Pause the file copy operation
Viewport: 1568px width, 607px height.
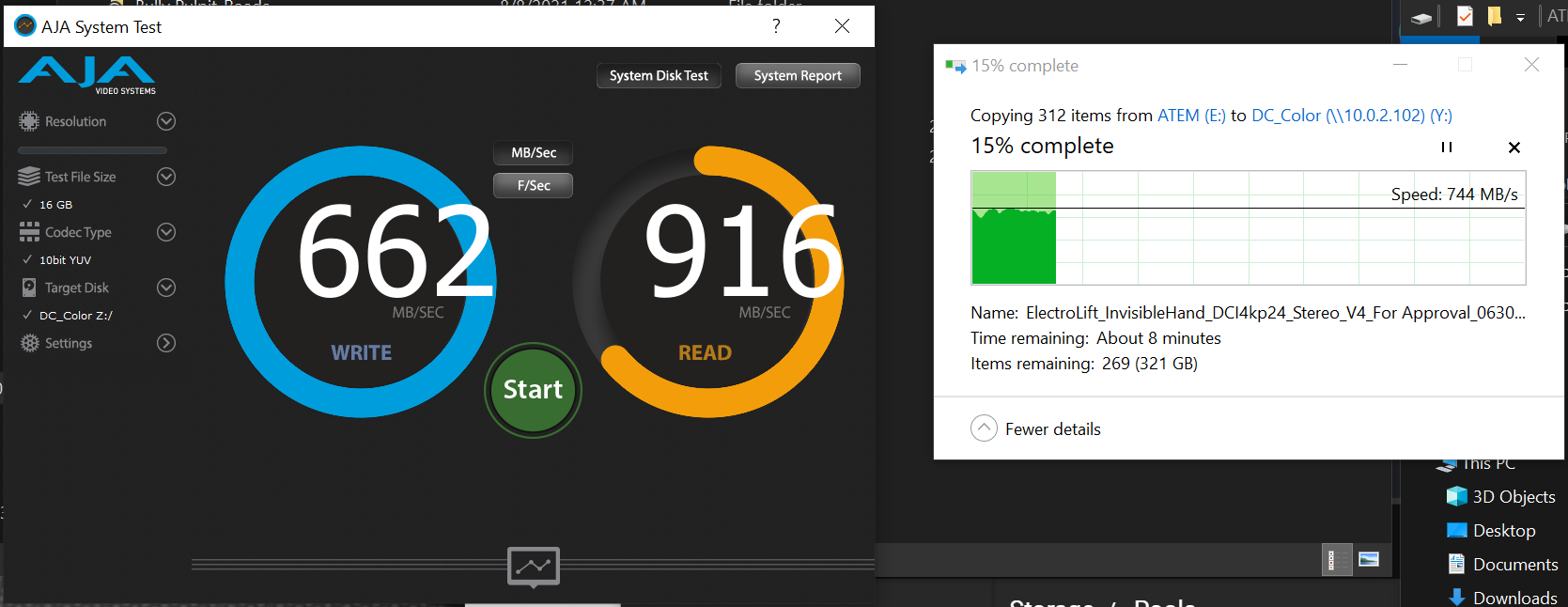pos(1447,147)
